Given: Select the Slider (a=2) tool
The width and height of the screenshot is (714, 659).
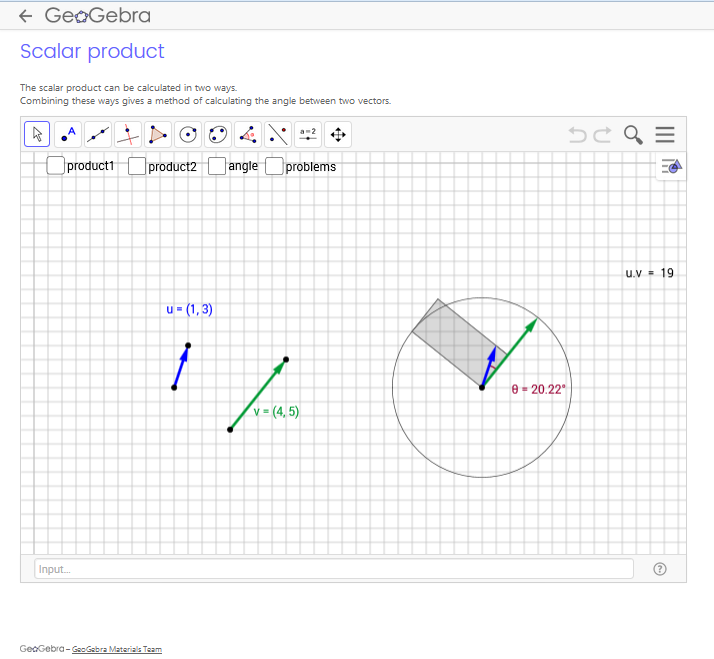Looking at the screenshot, I should (308, 134).
